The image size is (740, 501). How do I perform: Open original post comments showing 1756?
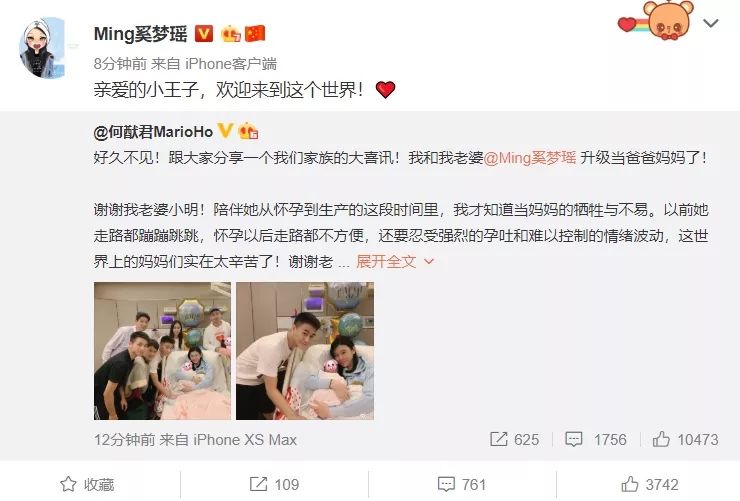point(596,439)
